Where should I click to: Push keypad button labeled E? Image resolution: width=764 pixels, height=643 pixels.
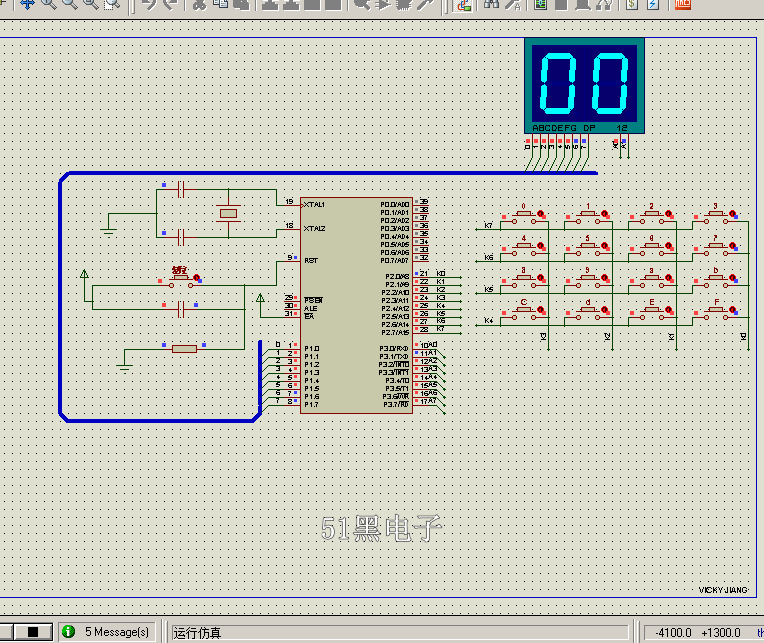651,311
